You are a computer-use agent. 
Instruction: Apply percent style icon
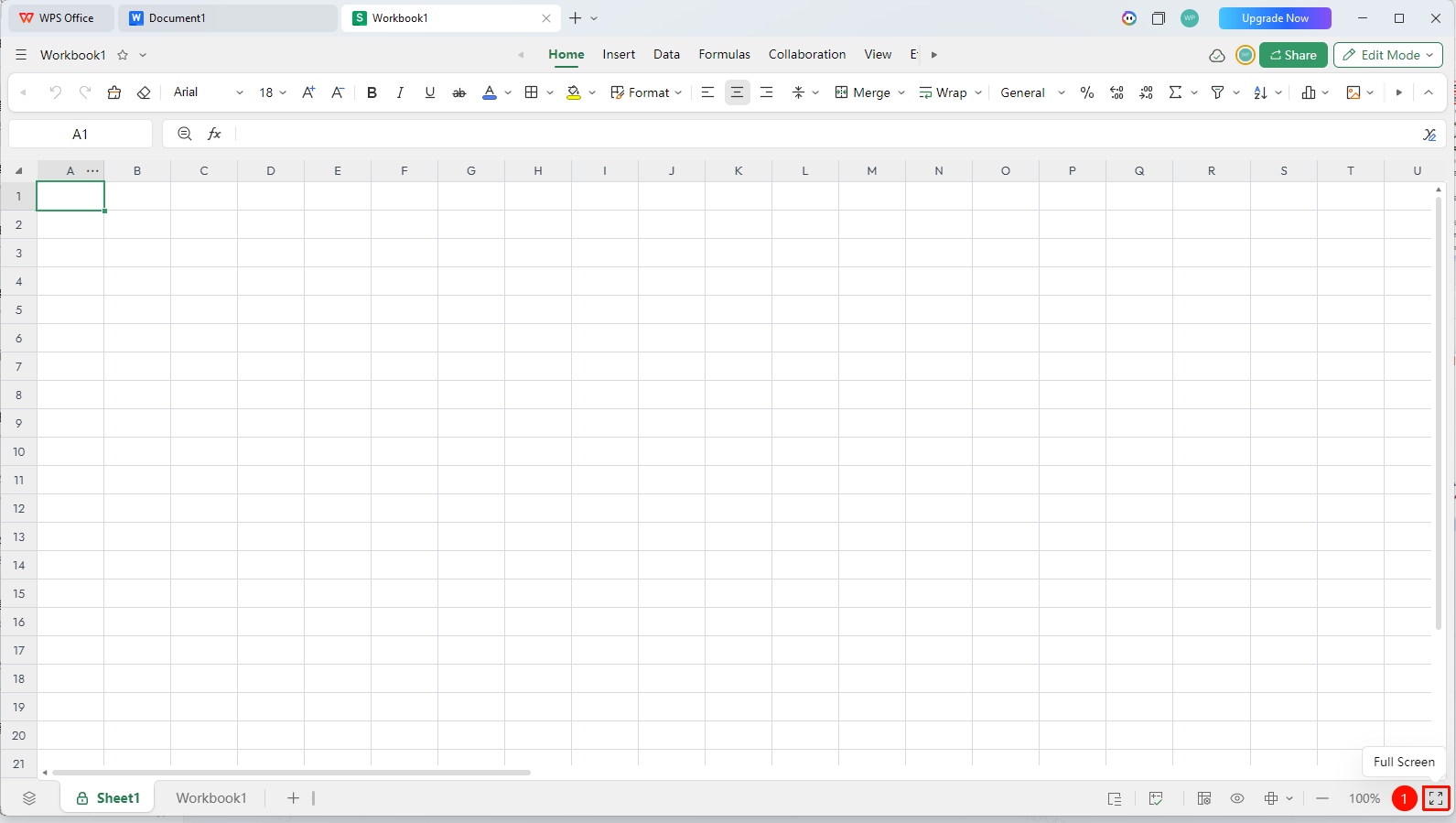(x=1087, y=92)
